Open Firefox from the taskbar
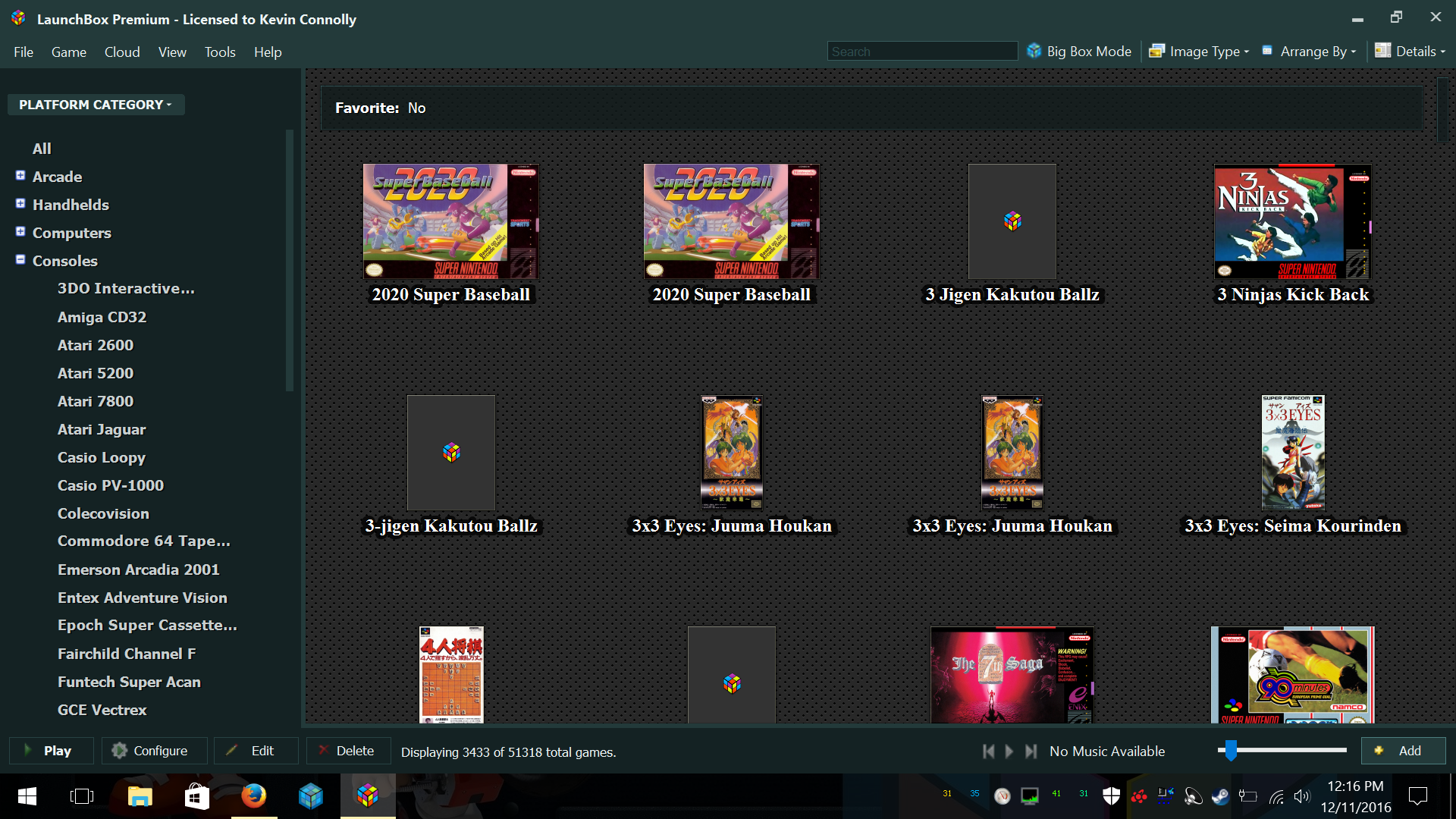The width and height of the screenshot is (1456, 819). pos(254,796)
